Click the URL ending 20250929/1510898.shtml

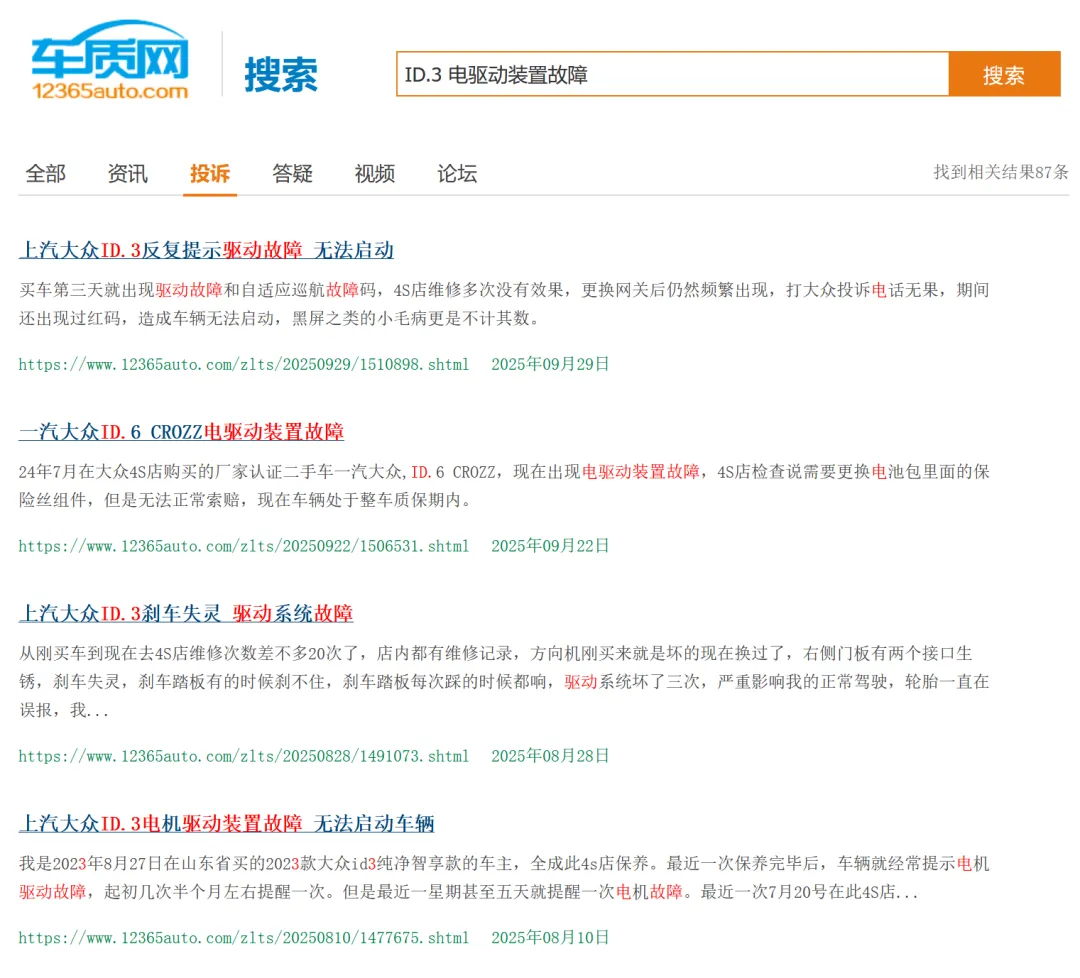(244, 364)
